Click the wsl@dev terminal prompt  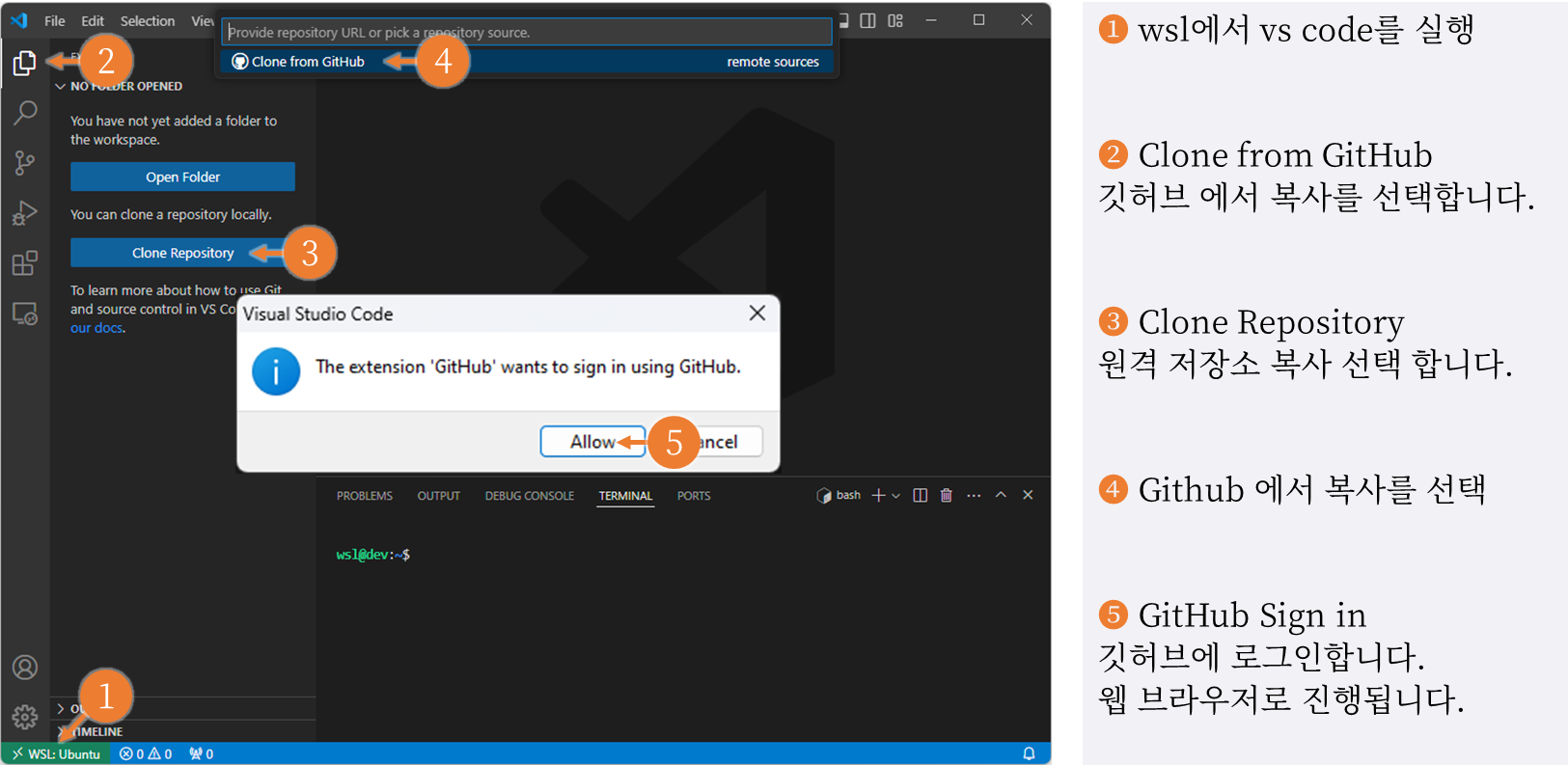372,555
